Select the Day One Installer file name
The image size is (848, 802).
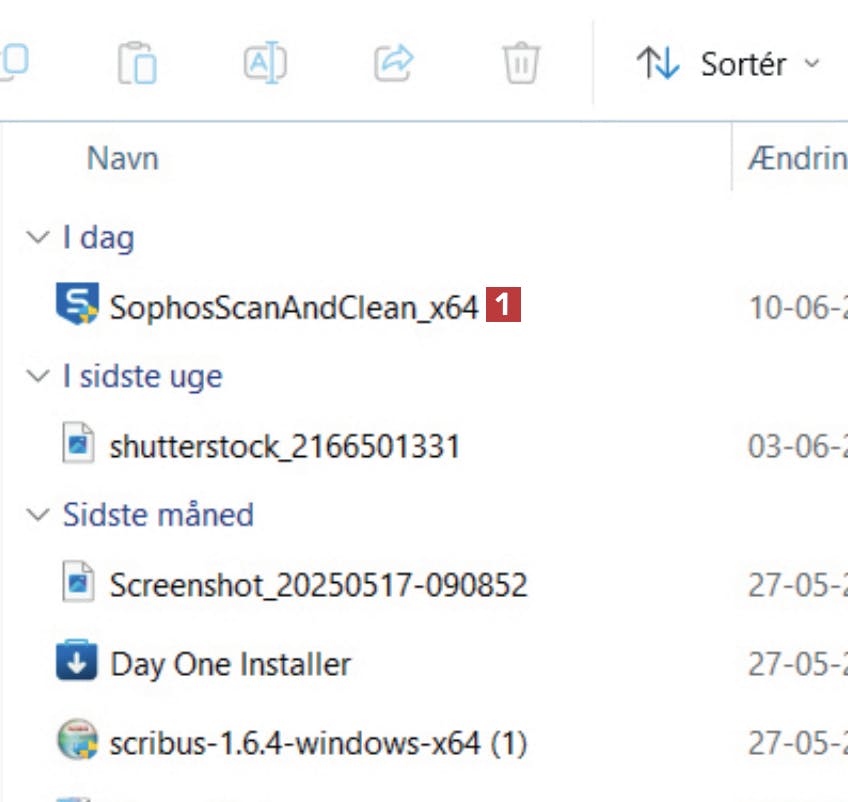(231, 664)
